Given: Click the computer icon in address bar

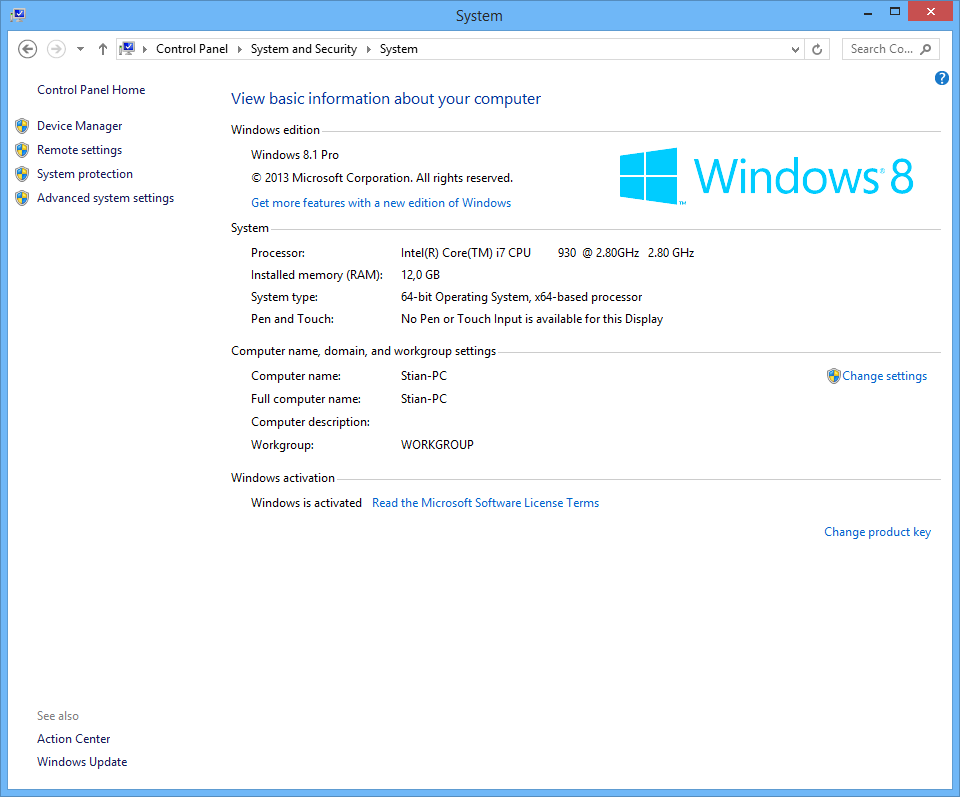Looking at the screenshot, I should [x=127, y=48].
